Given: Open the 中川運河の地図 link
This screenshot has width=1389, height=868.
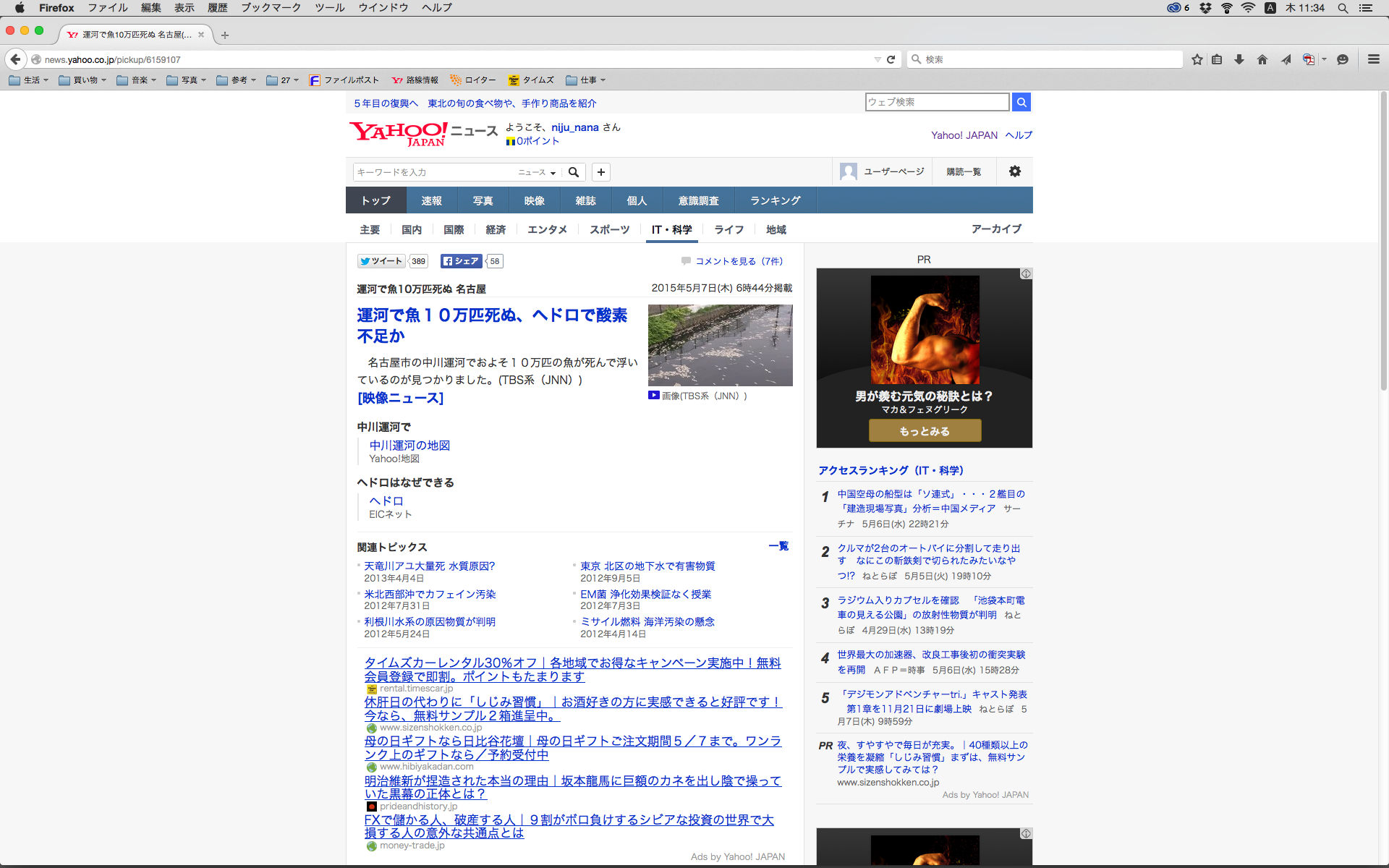Looking at the screenshot, I should 409,446.
